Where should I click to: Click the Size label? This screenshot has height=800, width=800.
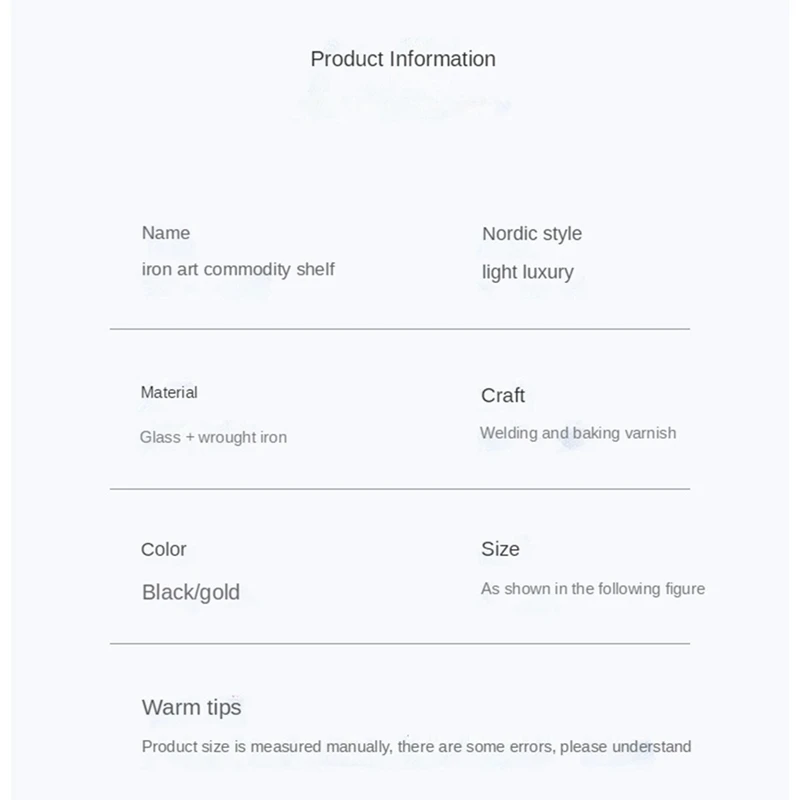500,549
